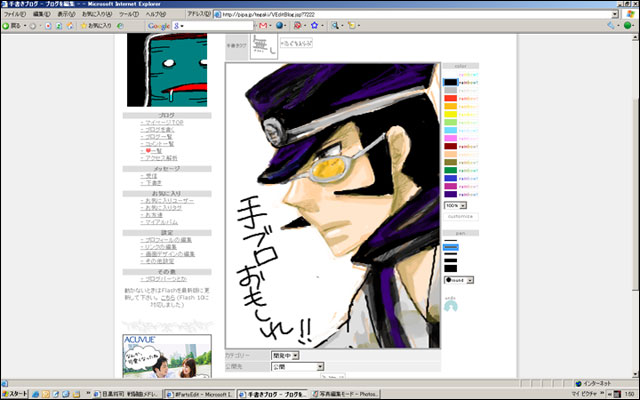Click the yellow highlighter toolbar icon
Image resolution: width=640 pixels, height=400 pixels.
[351, 26]
